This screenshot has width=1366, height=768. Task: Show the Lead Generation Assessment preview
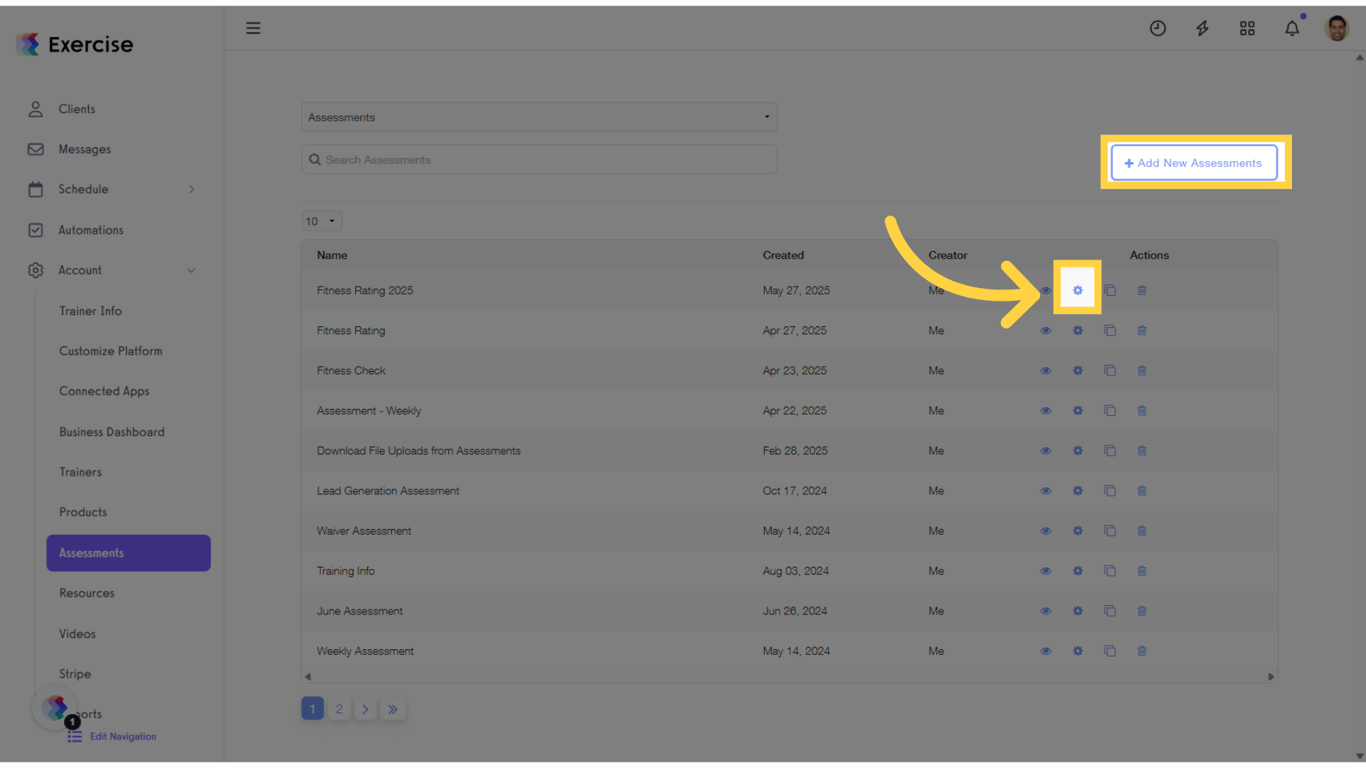pyautogui.click(x=1046, y=490)
